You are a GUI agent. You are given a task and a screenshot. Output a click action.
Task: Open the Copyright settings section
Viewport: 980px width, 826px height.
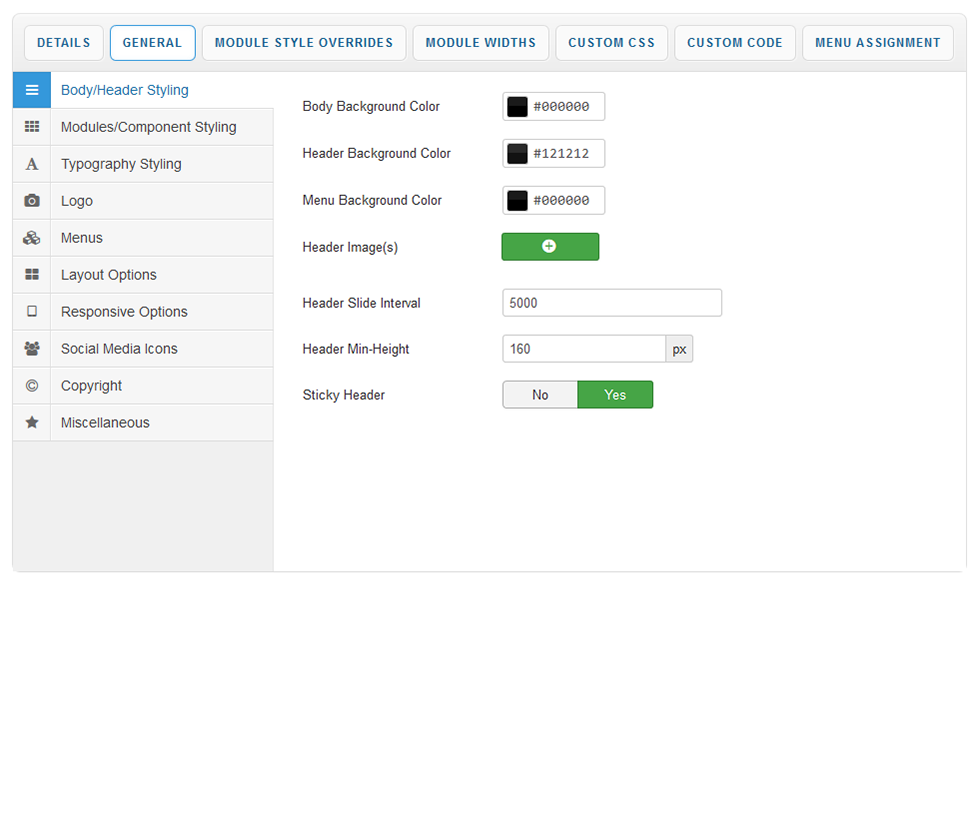[x=91, y=386]
